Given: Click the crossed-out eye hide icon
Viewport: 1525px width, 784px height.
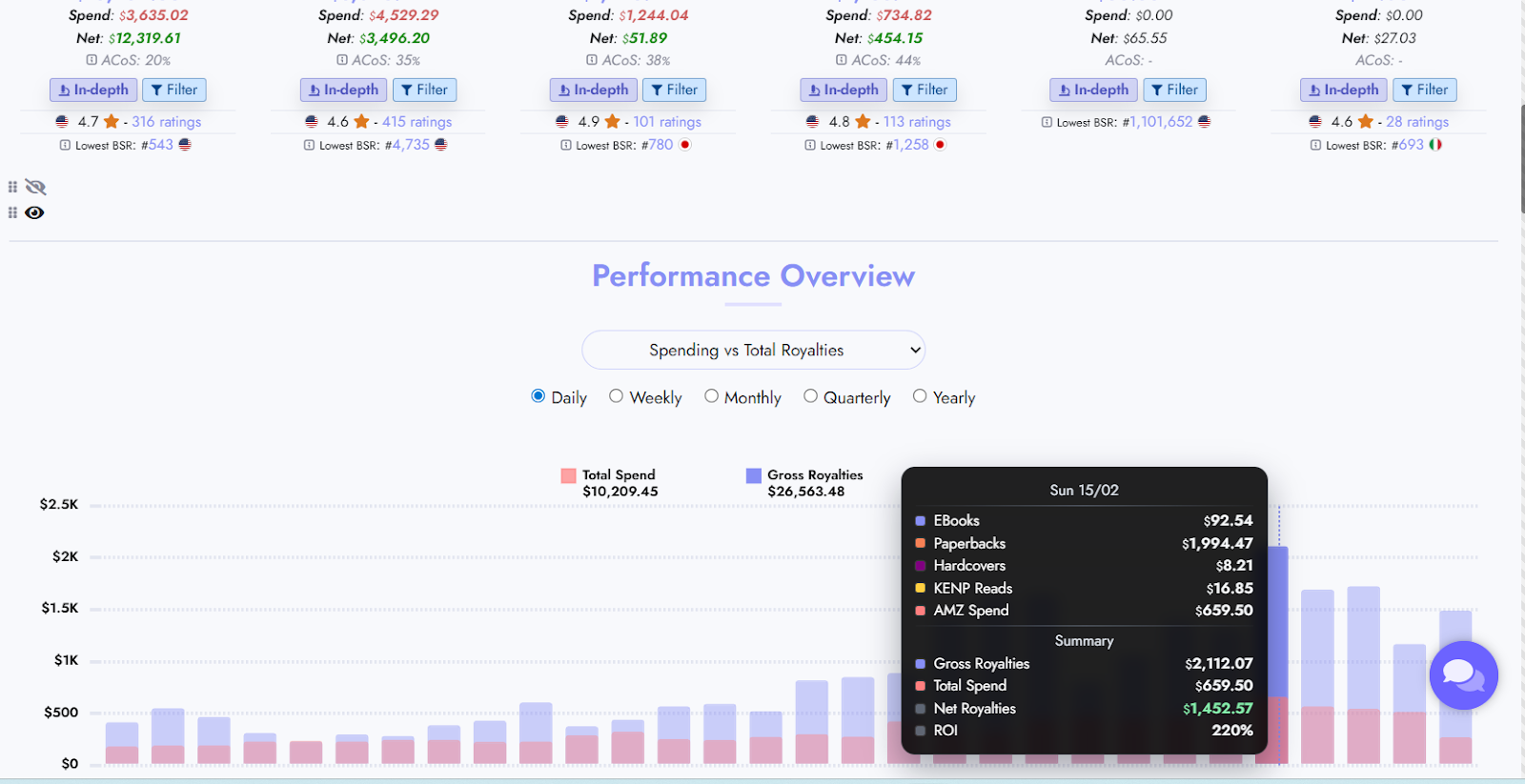Looking at the screenshot, I should 35,187.
